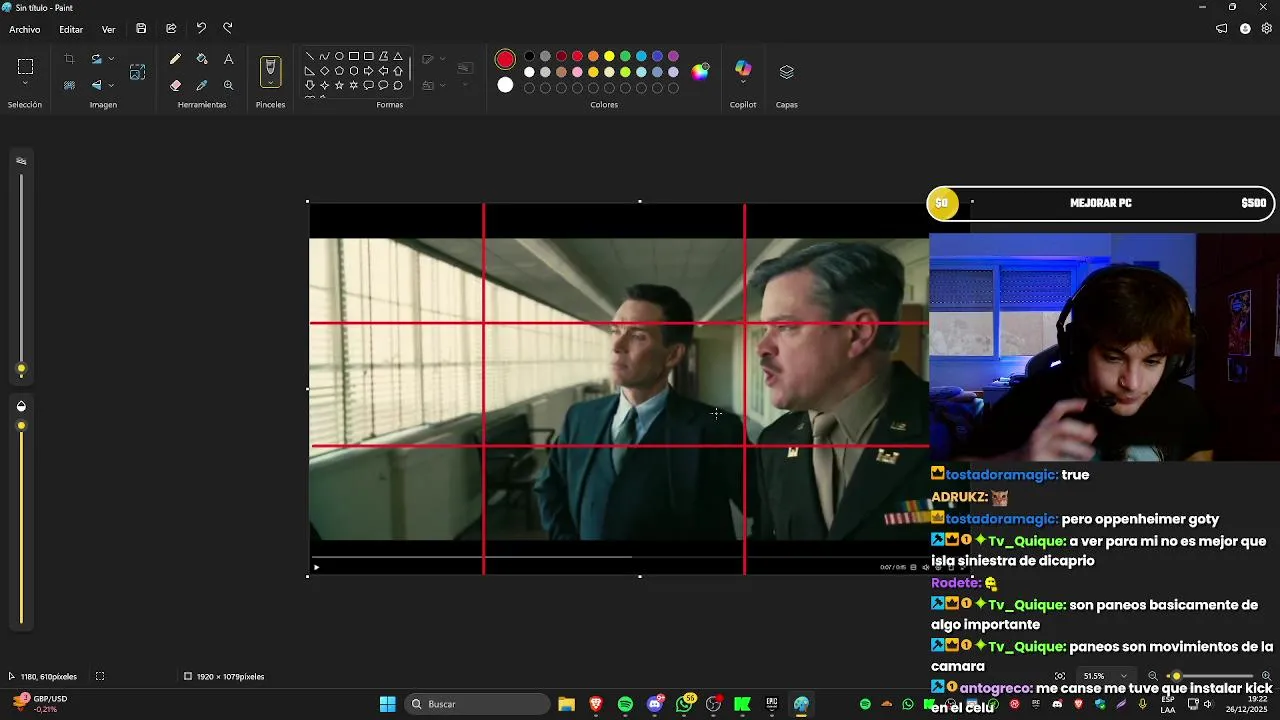
Task: Open the Capas layers panel
Action: pyautogui.click(x=787, y=72)
